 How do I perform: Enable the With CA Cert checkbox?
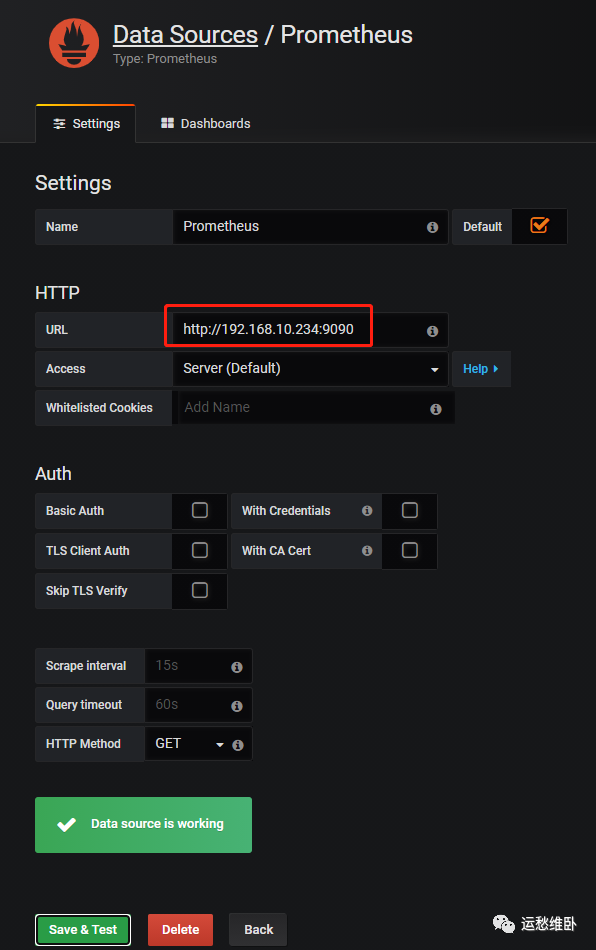point(410,550)
